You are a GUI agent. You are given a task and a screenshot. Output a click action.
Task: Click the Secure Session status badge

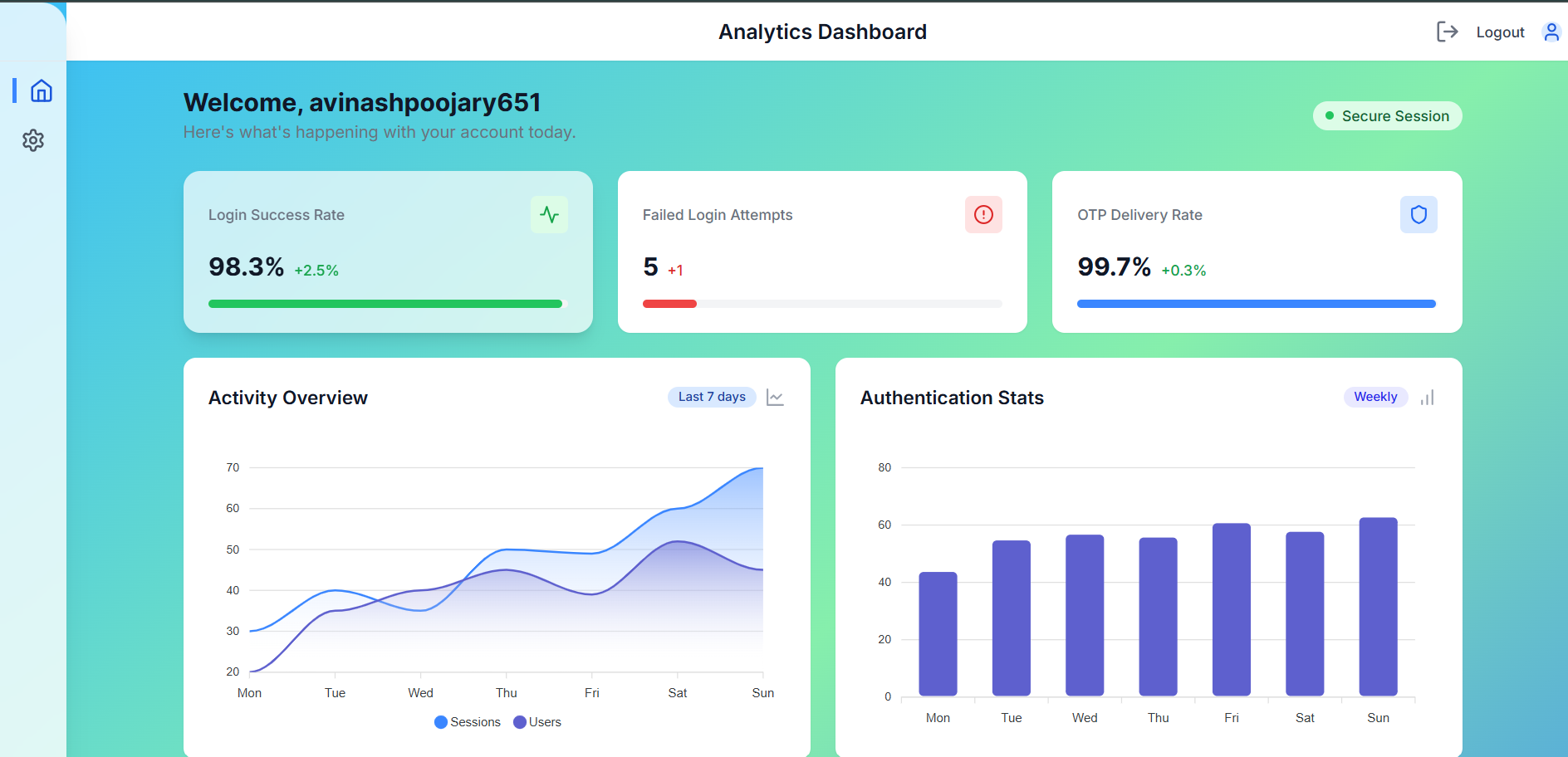1387,116
